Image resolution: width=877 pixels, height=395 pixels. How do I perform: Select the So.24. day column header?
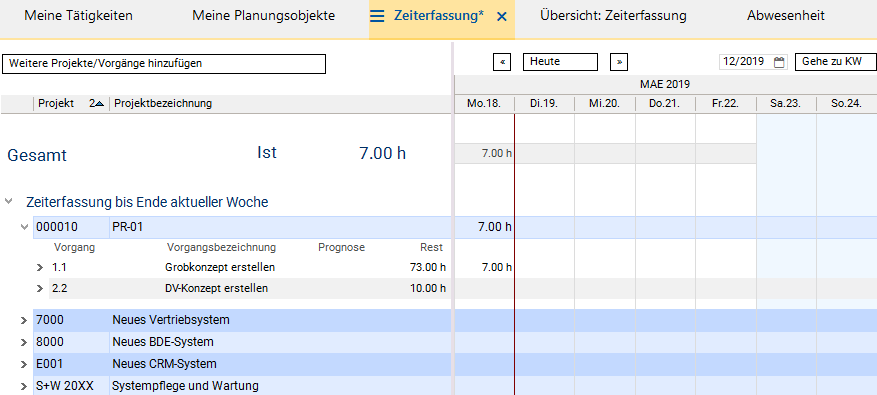(x=846, y=104)
